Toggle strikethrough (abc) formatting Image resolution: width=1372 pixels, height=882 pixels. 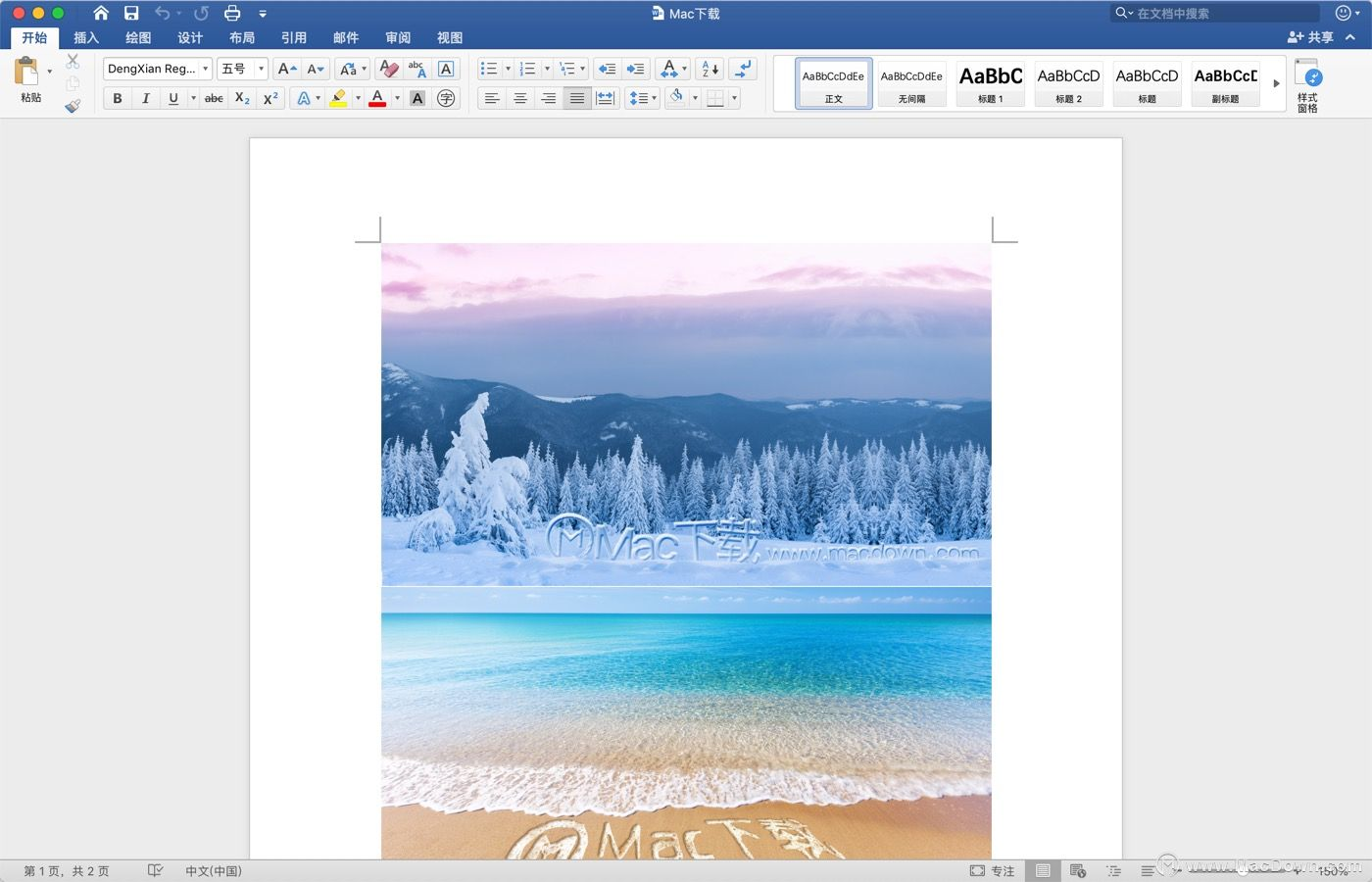pos(214,98)
